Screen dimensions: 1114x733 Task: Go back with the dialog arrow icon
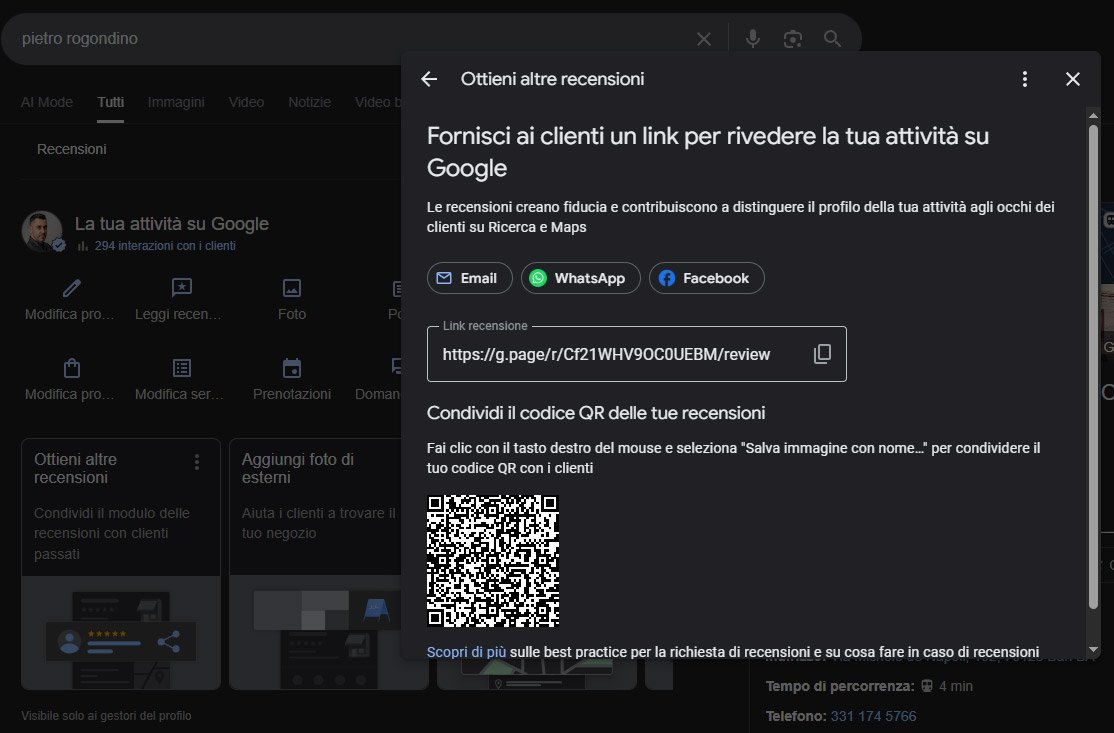pyautogui.click(x=429, y=79)
